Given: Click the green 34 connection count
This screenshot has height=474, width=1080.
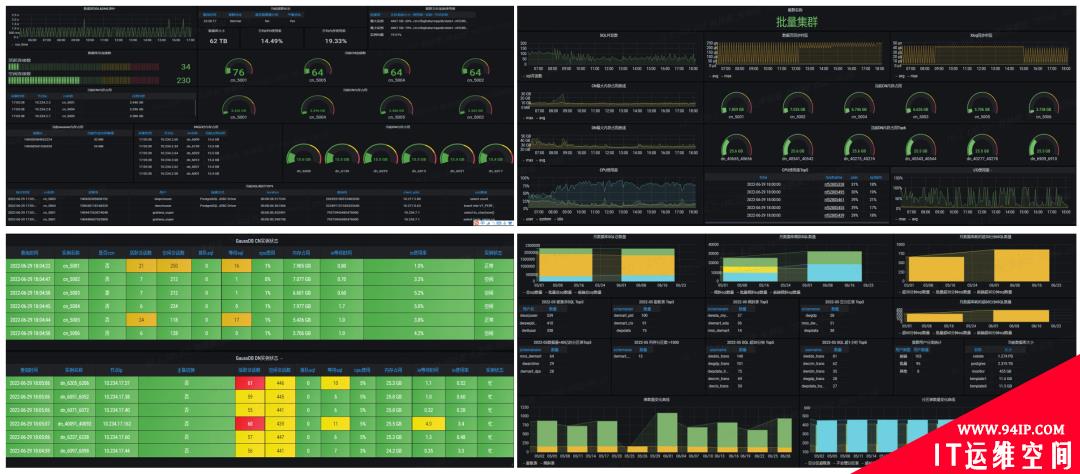Looking at the screenshot, I should [185, 67].
